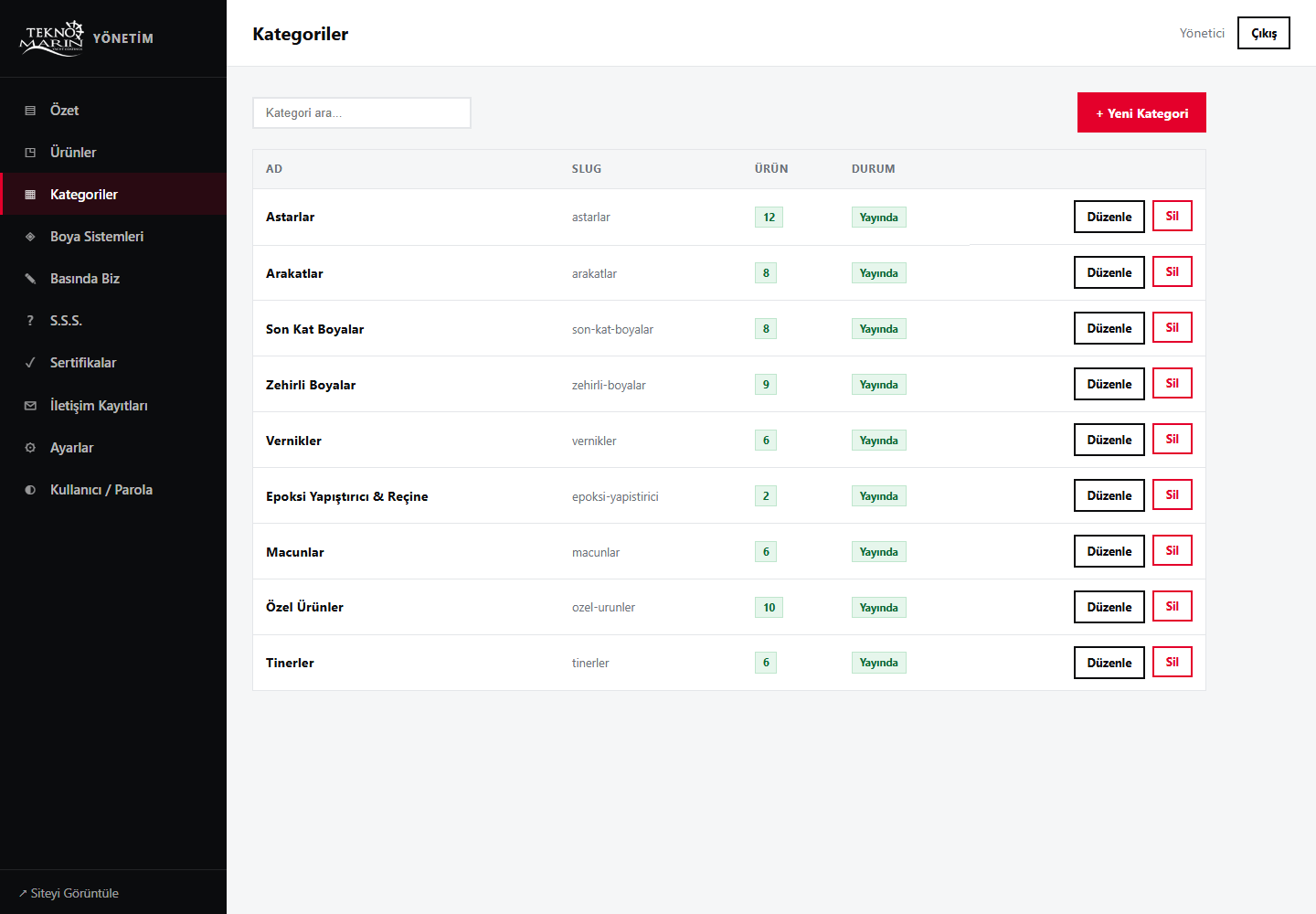This screenshot has height=914, width=1316.
Task: Go to Ürünler in the sidebar
Action: [x=113, y=153]
